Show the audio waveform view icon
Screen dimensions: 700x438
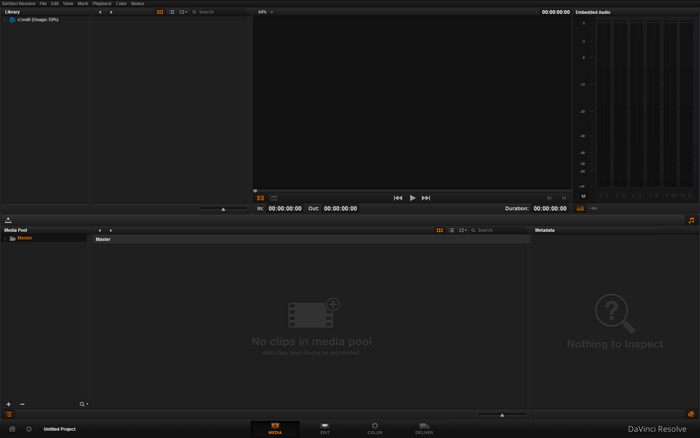point(594,209)
